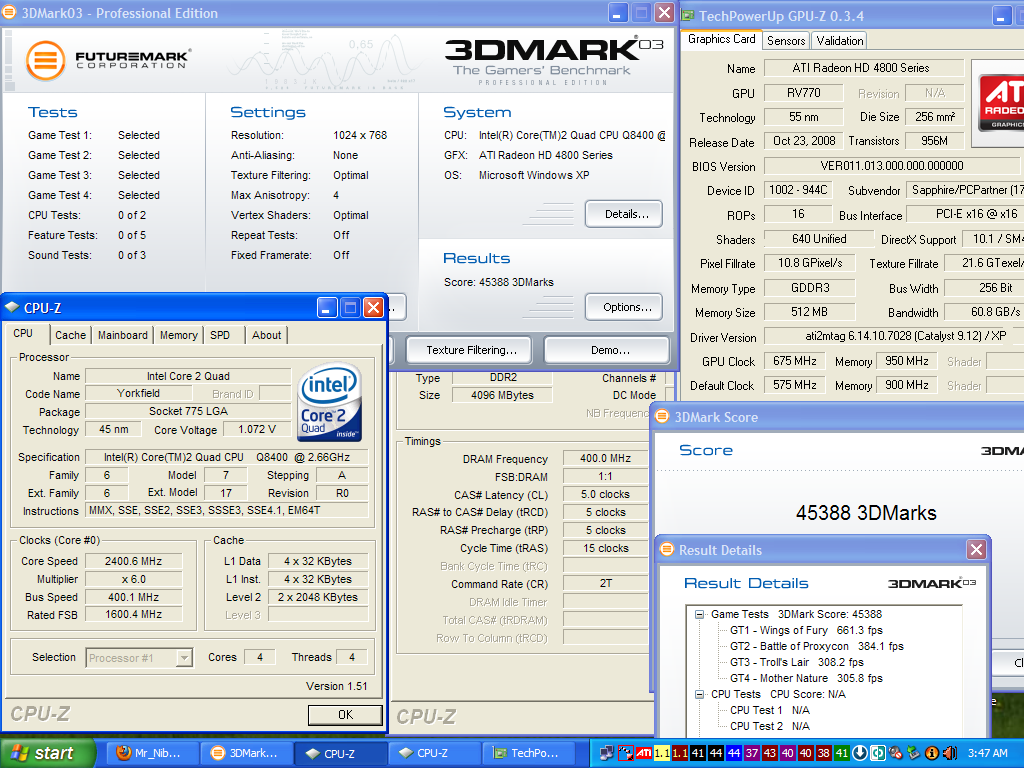
Task: Click the red-bordered tray icon beside network icon
Action: tap(626, 753)
